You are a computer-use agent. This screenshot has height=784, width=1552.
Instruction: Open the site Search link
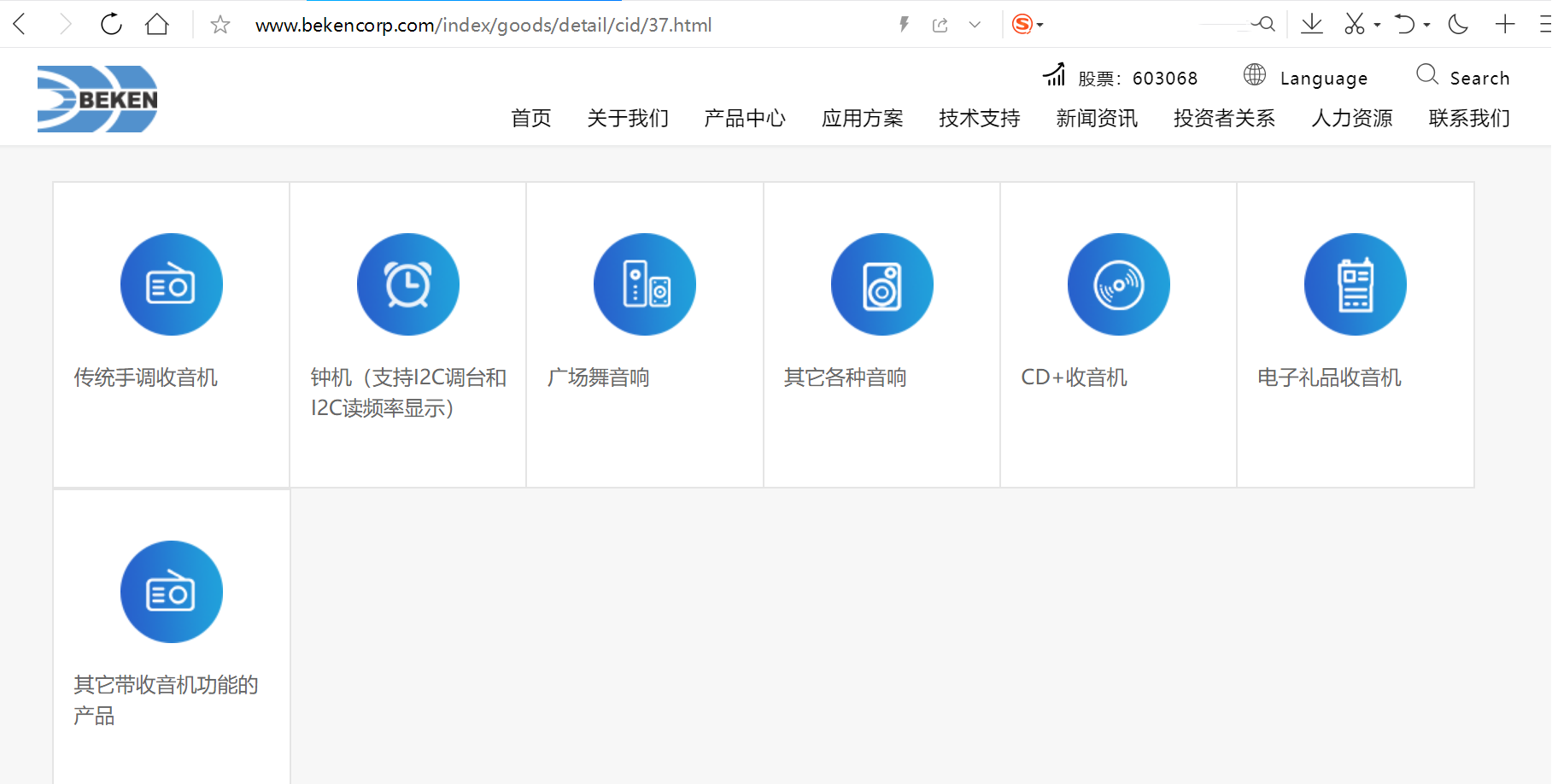click(1479, 79)
